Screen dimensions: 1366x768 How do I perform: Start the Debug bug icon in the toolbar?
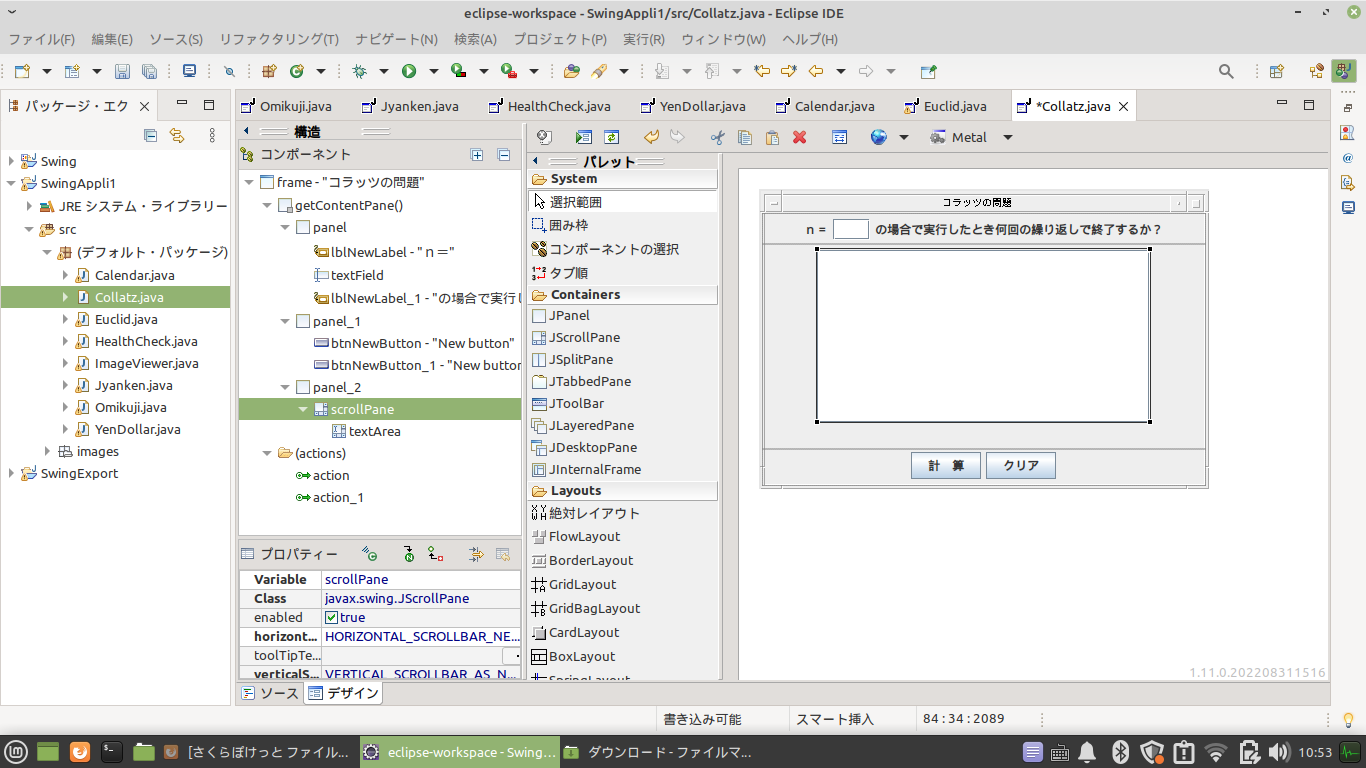[x=359, y=71]
